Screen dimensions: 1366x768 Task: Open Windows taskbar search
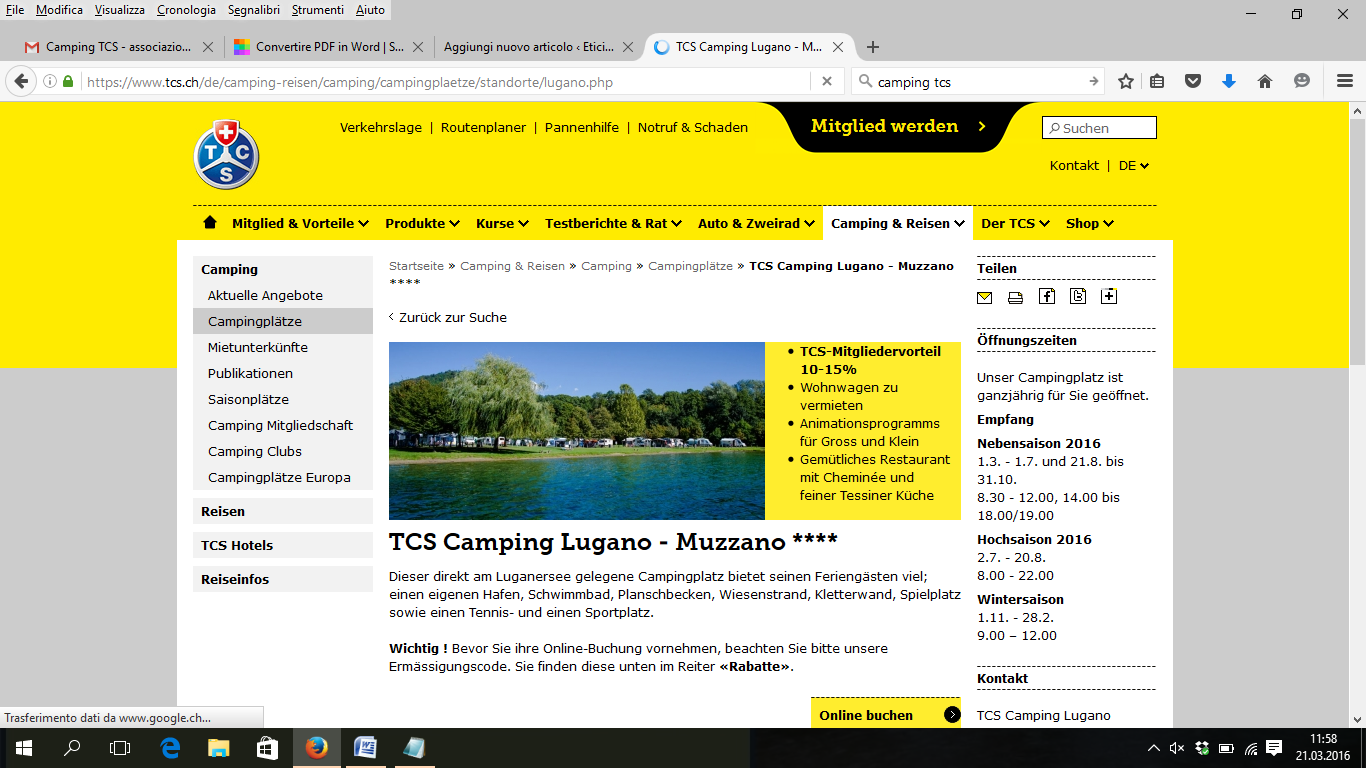pyautogui.click(x=72, y=747)
